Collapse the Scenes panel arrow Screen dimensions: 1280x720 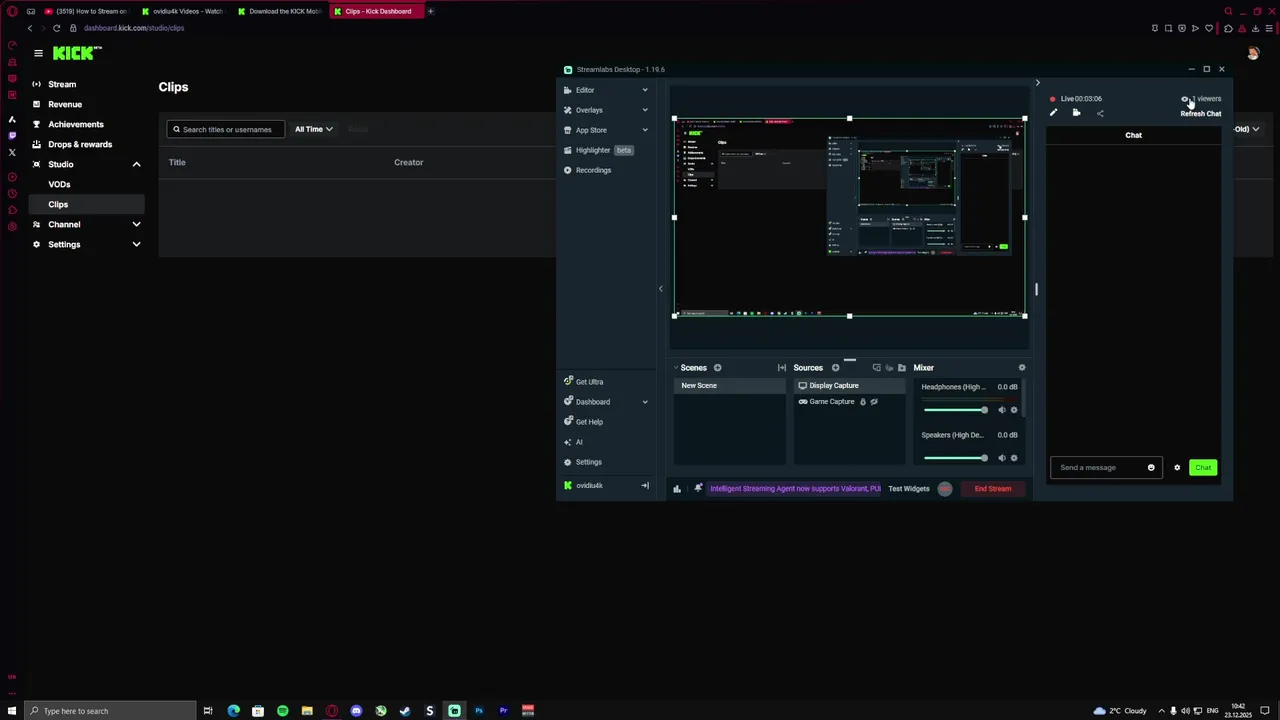click(x=676, y=368)
